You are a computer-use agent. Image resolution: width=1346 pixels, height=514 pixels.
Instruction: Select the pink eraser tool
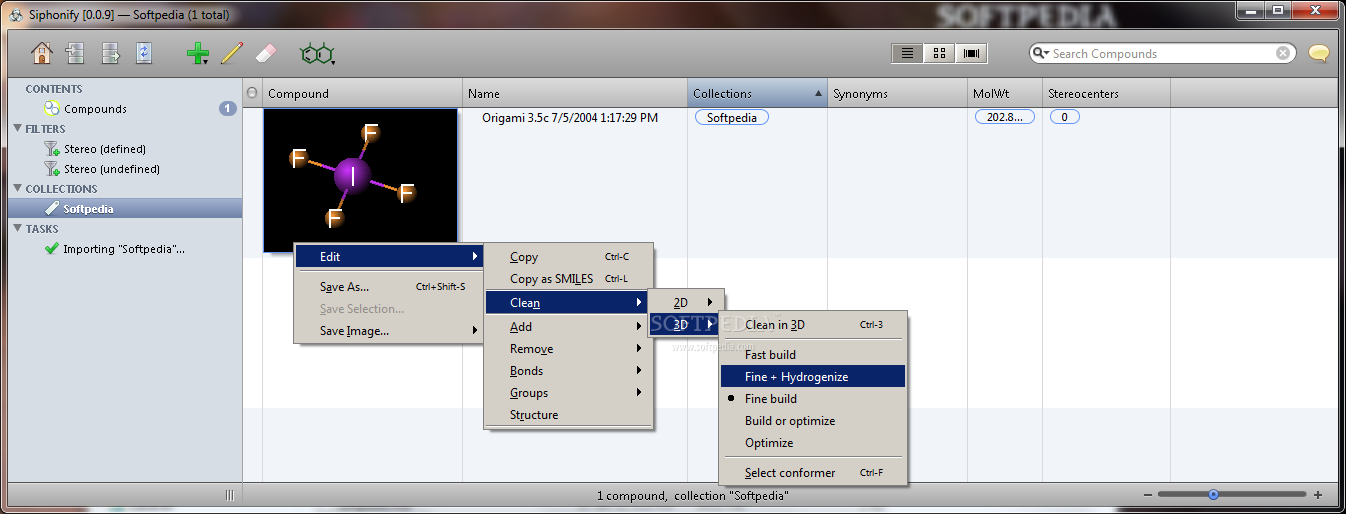coord(265,53)
